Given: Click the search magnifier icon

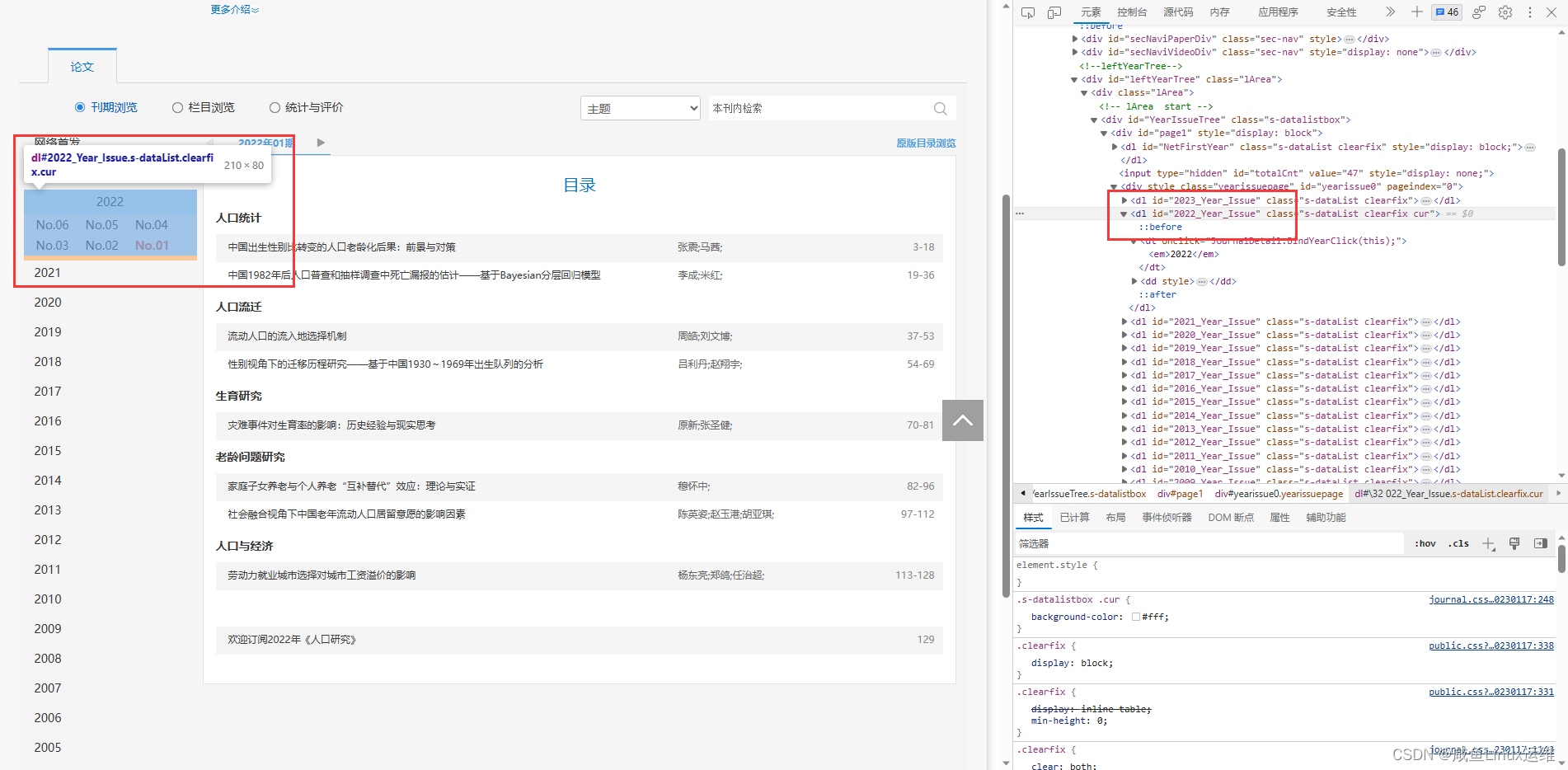Looking at the screenshot, I should 941,108.
